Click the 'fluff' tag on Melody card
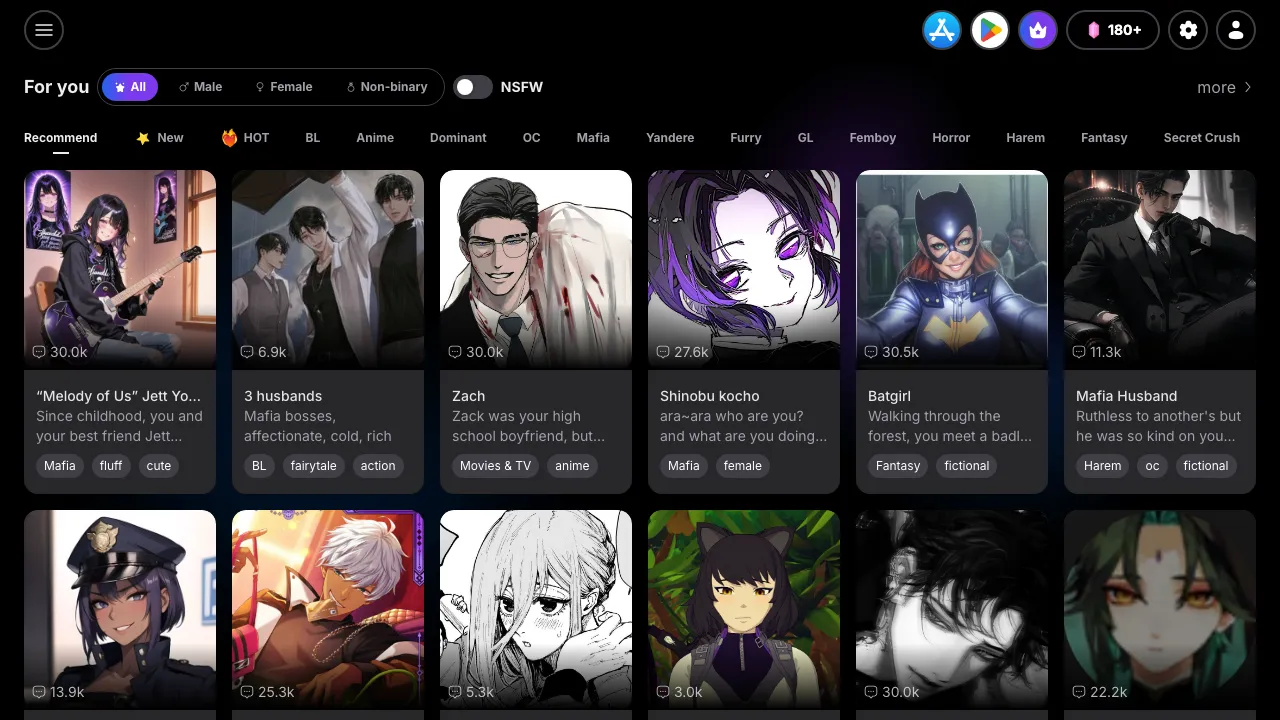The image size is (1280, 720). [110, 466]
